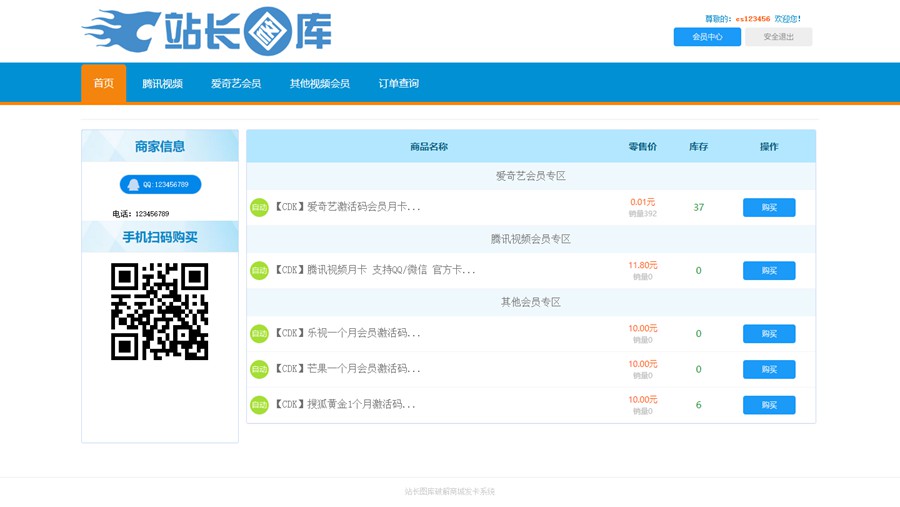900x507 pixels.
Task: Click green 自动 icon beside 腾讯视频月卡
Action: (x=259, y=271)
